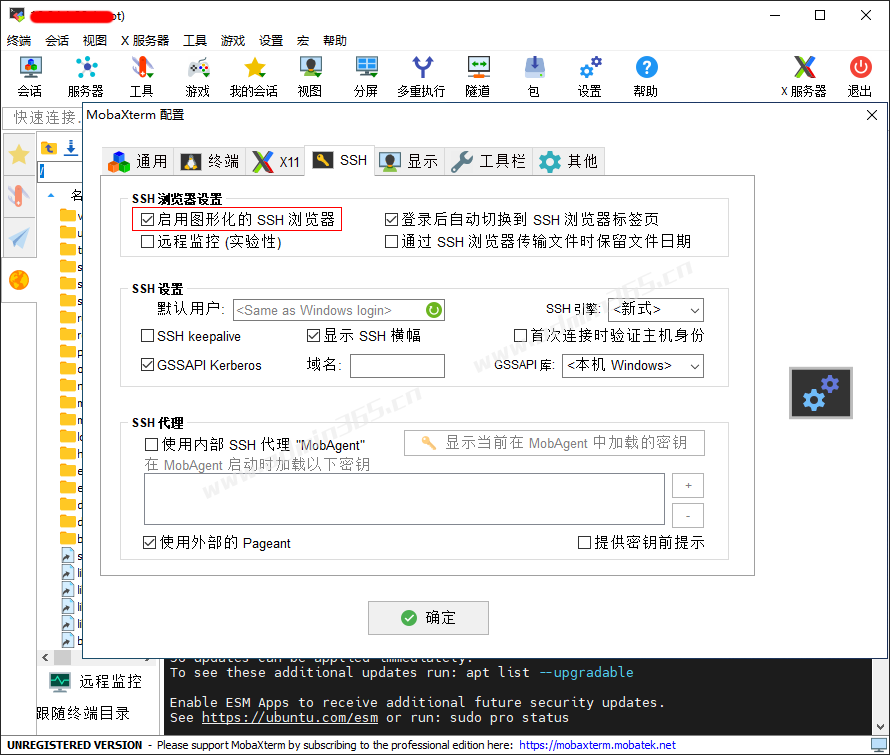890x755 pixels.
Task: Switch to the 显示 config tab
Action: pyautogui.click(x=409, y=161)
